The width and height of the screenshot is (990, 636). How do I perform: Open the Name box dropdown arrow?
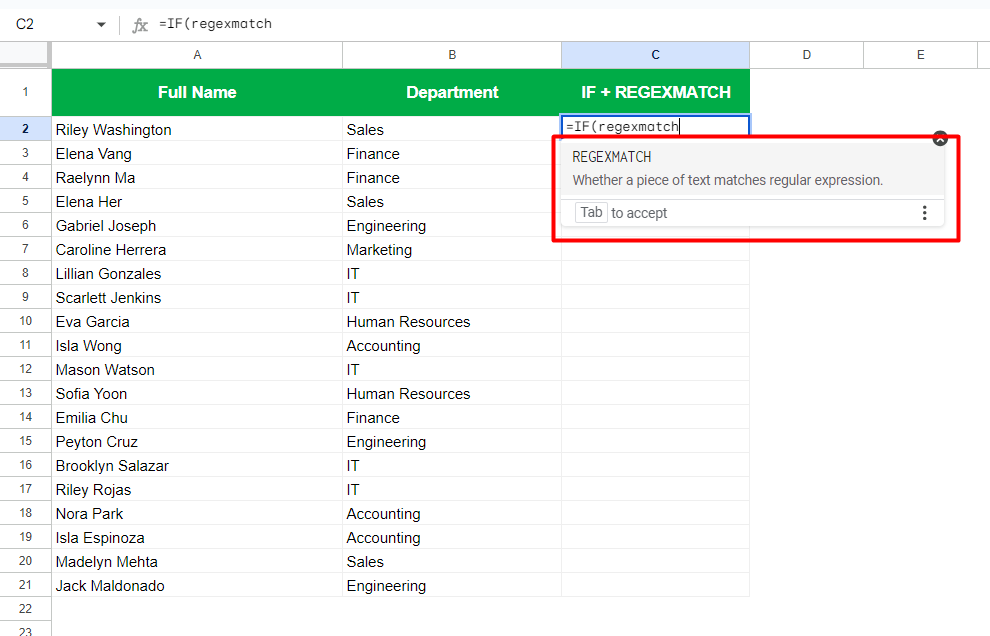[x=101, y=25]
